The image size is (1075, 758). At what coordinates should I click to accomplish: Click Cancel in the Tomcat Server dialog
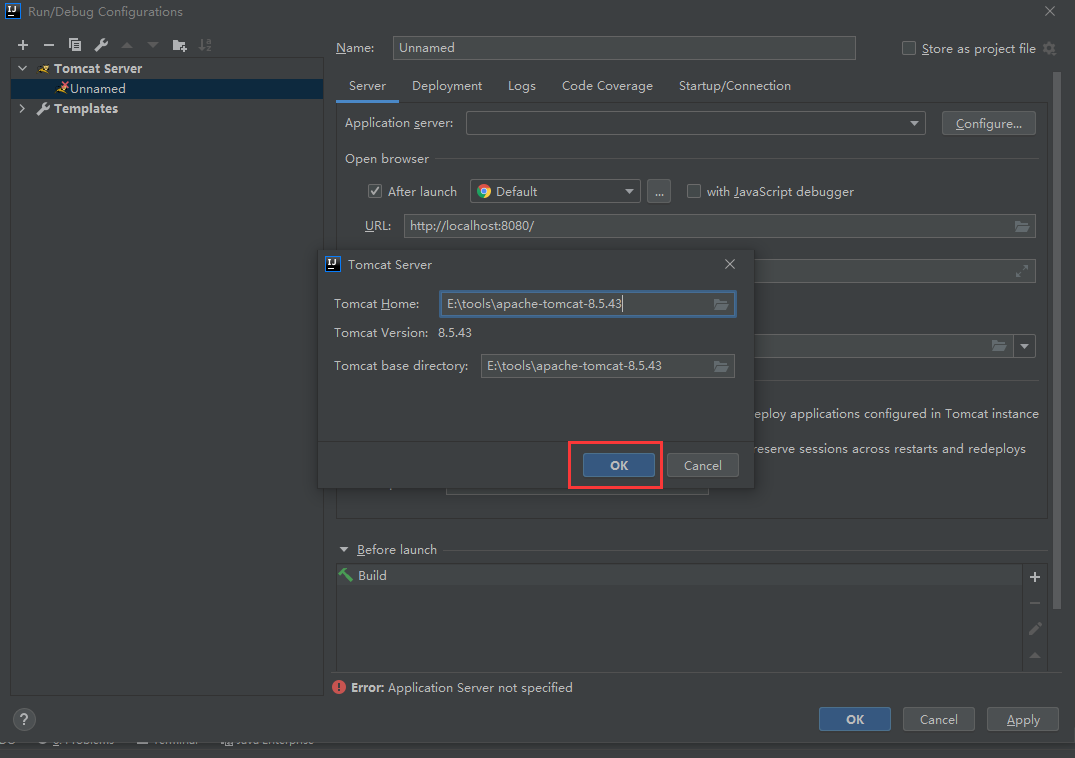pos(703,465)
